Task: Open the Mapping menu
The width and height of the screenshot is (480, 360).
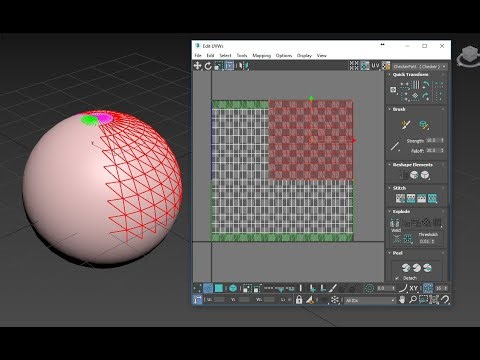Action: [x=261, y=55]
